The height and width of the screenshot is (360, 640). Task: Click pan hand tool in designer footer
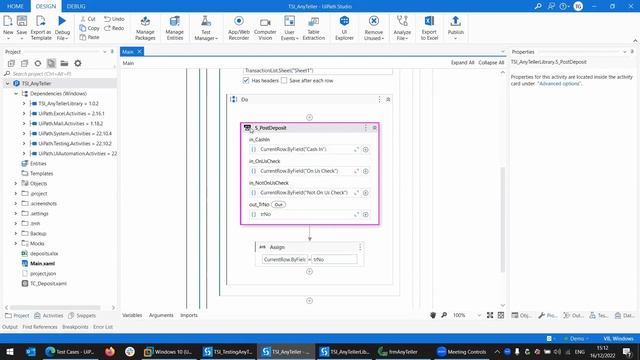tap(433, 315)
